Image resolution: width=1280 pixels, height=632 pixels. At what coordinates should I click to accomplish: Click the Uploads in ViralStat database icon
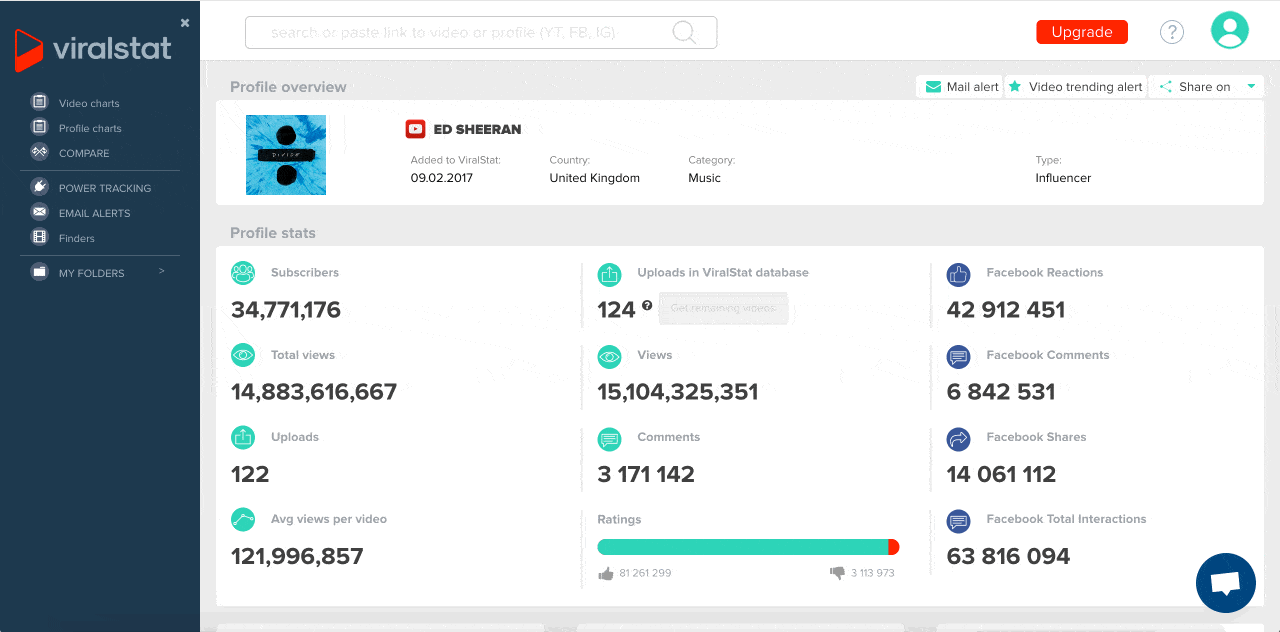(609, 273)
